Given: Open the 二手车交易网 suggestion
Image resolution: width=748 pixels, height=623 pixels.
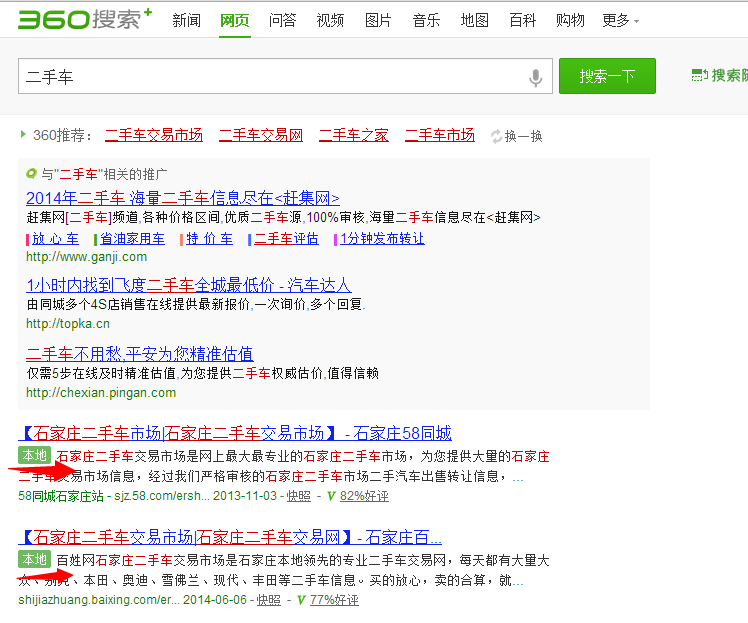Looking at the screenshot, I should coord(261,135).
